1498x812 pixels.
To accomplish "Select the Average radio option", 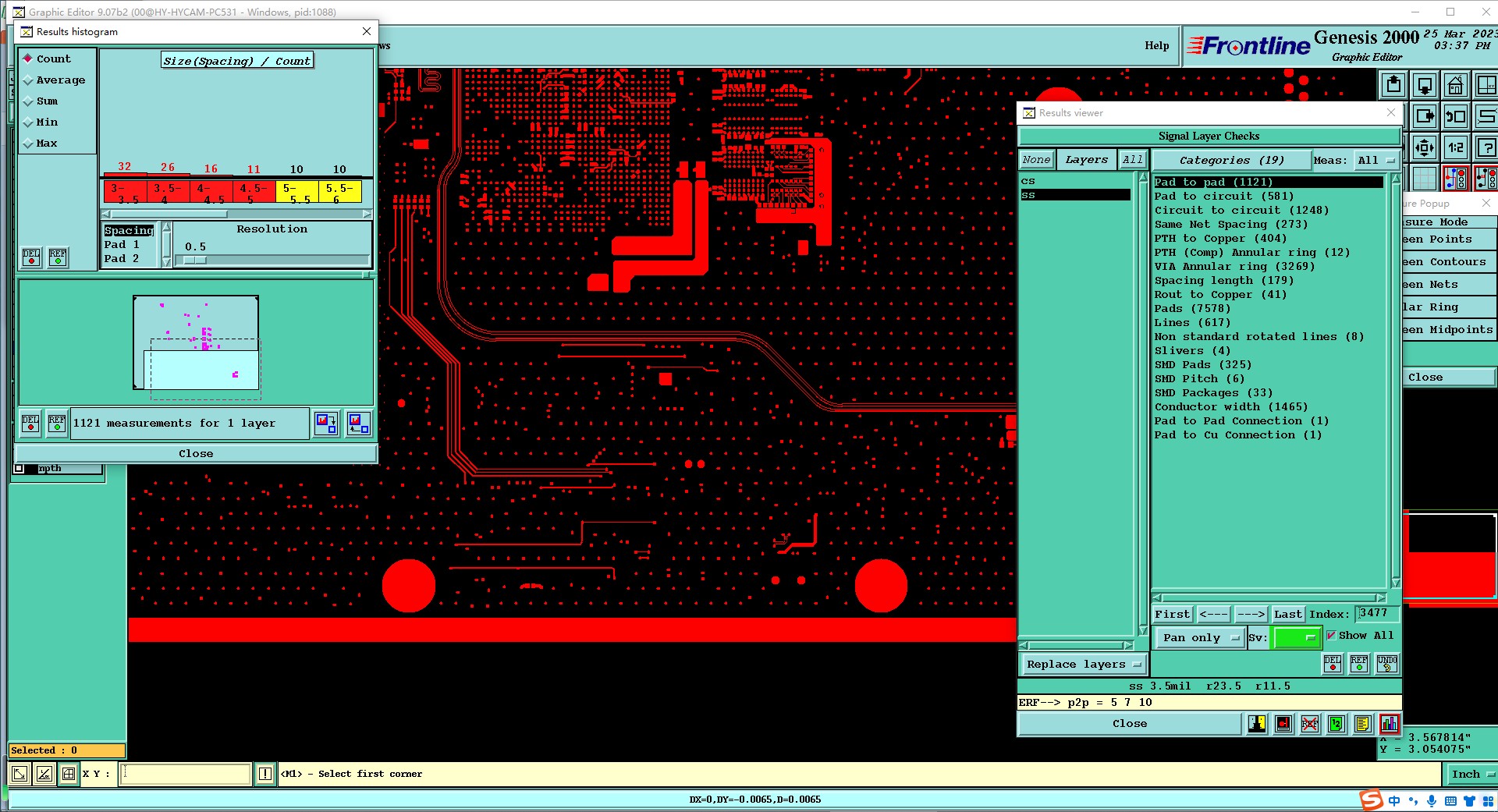I will click(54, 80).
